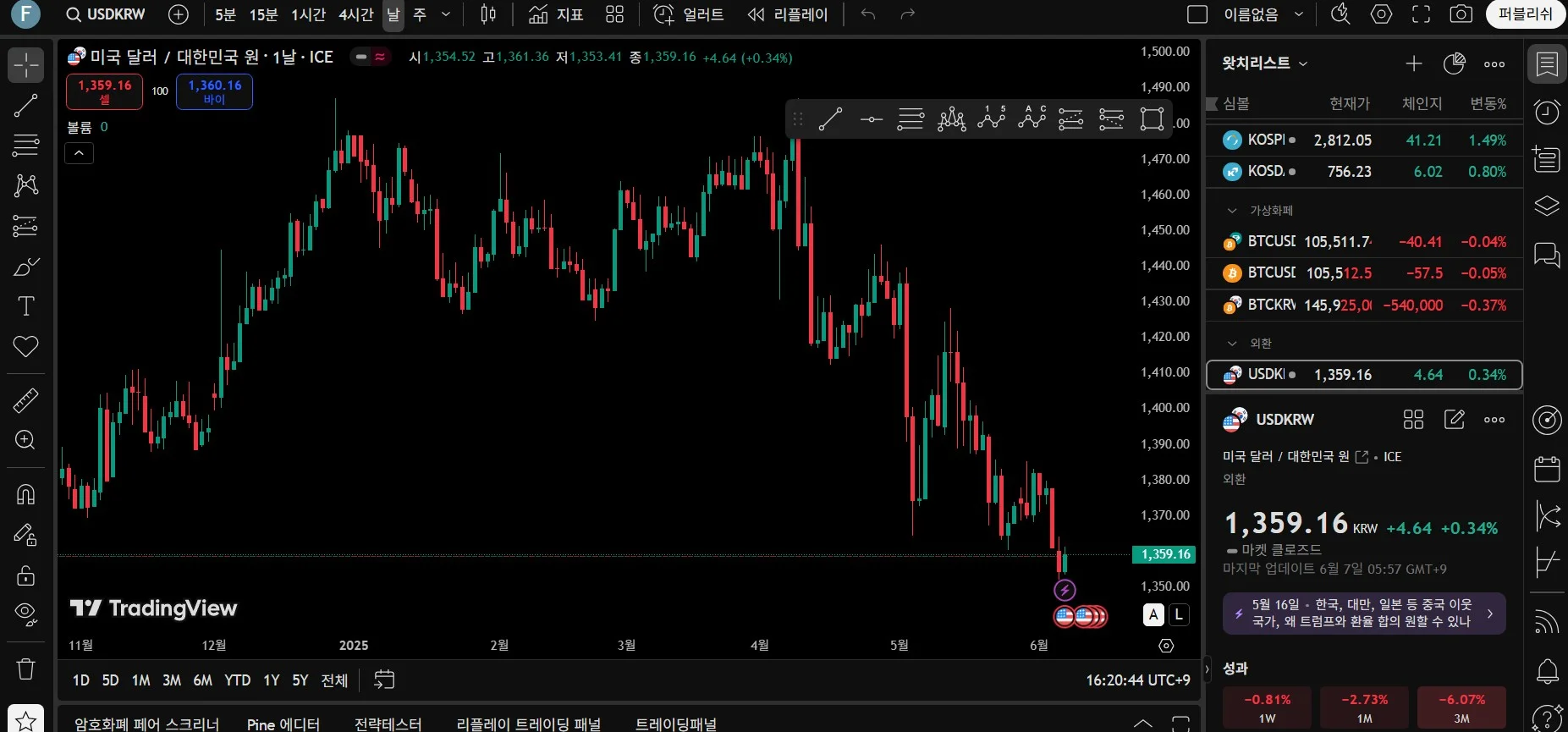Open the 지표 indicators button
The height and width of the screenshot is (732, 1568).
tap(555, 14)
